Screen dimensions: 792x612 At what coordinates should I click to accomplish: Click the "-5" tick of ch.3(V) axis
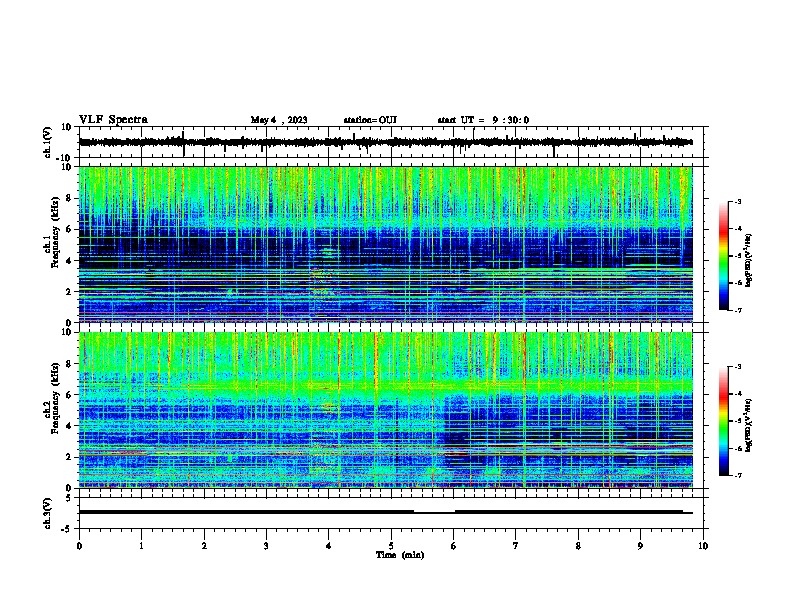point(67,529)
